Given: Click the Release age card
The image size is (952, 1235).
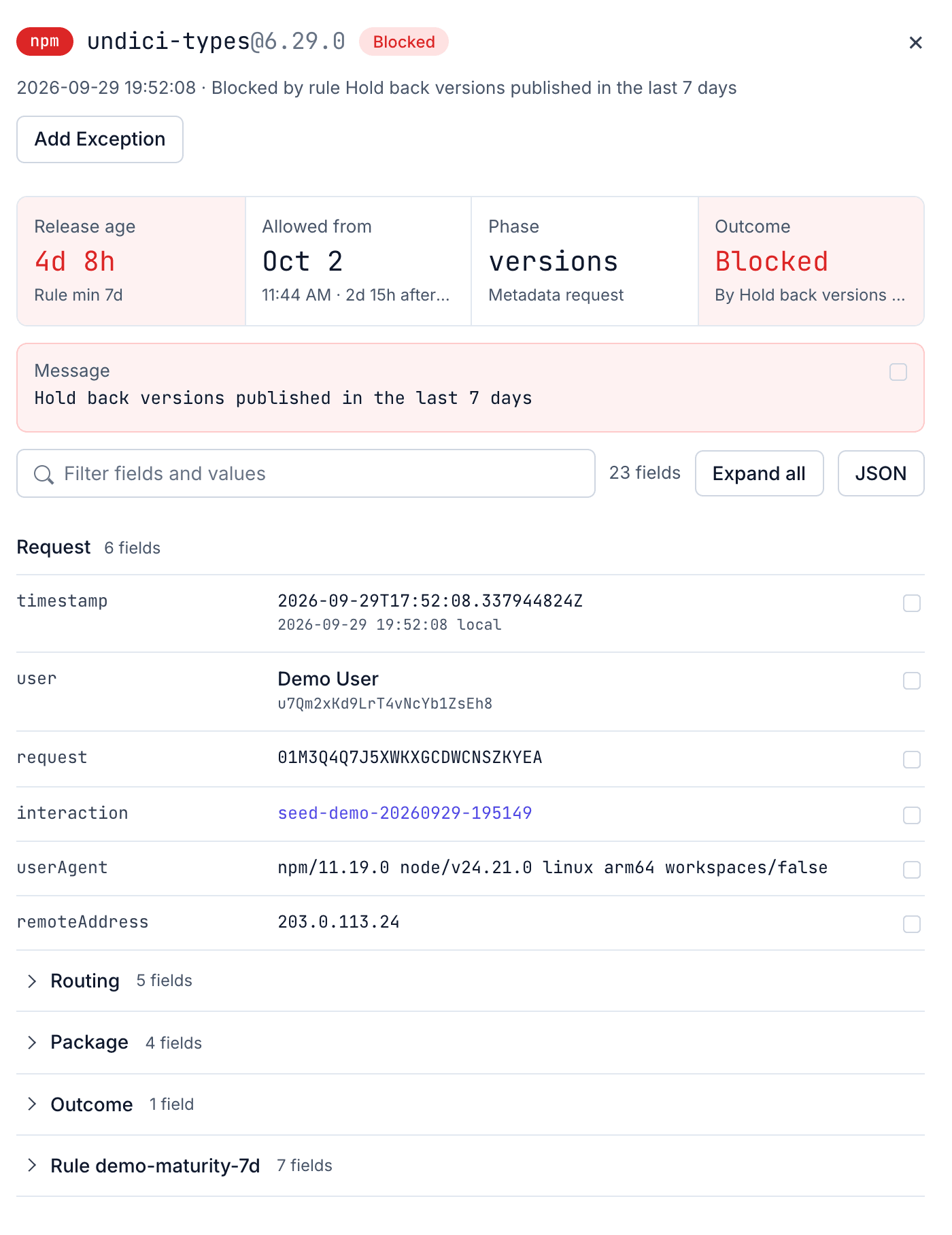Looking at the screenshot, I should pyautogui.click(x=131, y=261).
